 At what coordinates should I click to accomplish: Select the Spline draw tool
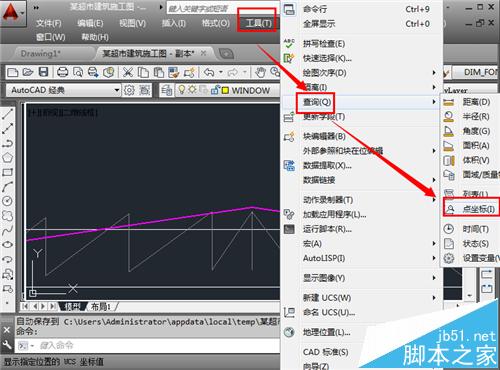pos(7,230)
